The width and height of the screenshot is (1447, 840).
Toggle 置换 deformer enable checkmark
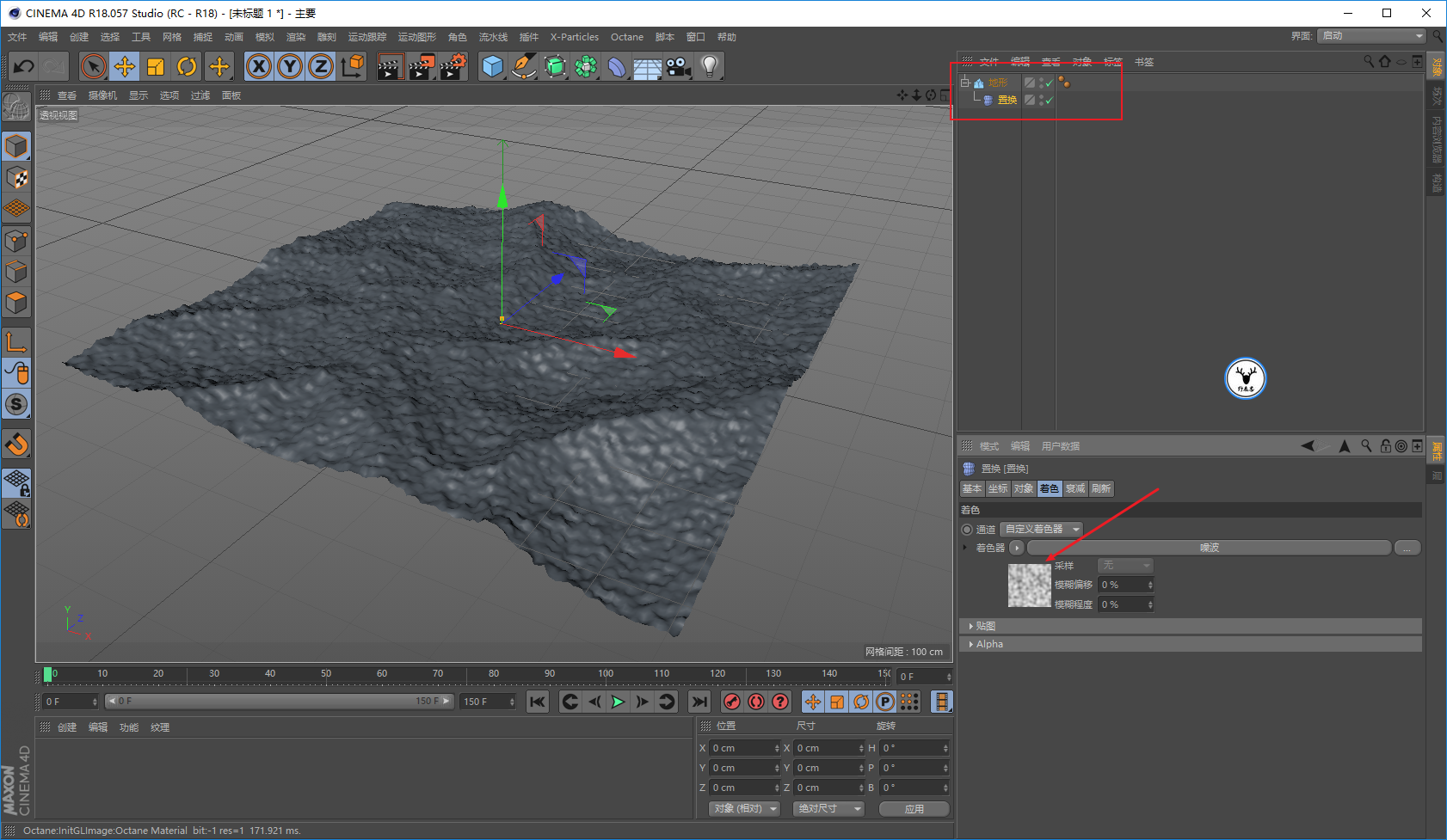[x=1050, y=100]
